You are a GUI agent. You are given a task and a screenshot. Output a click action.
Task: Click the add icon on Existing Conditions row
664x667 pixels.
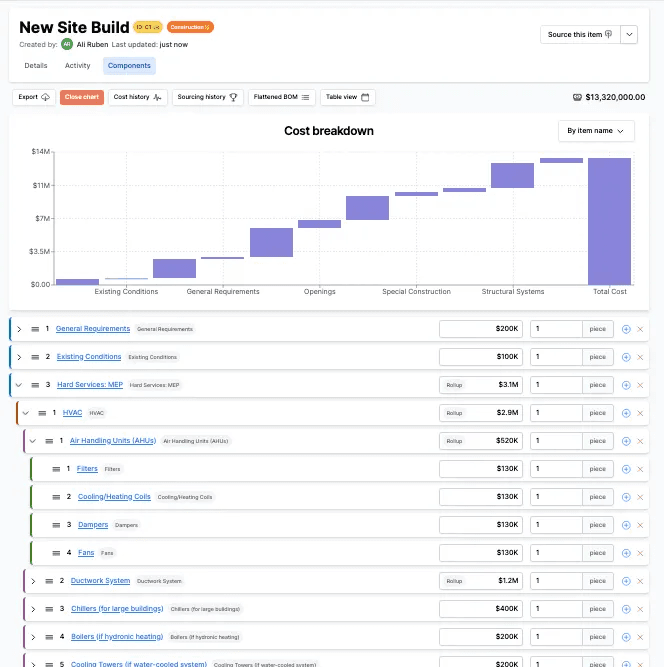[626, 357]
